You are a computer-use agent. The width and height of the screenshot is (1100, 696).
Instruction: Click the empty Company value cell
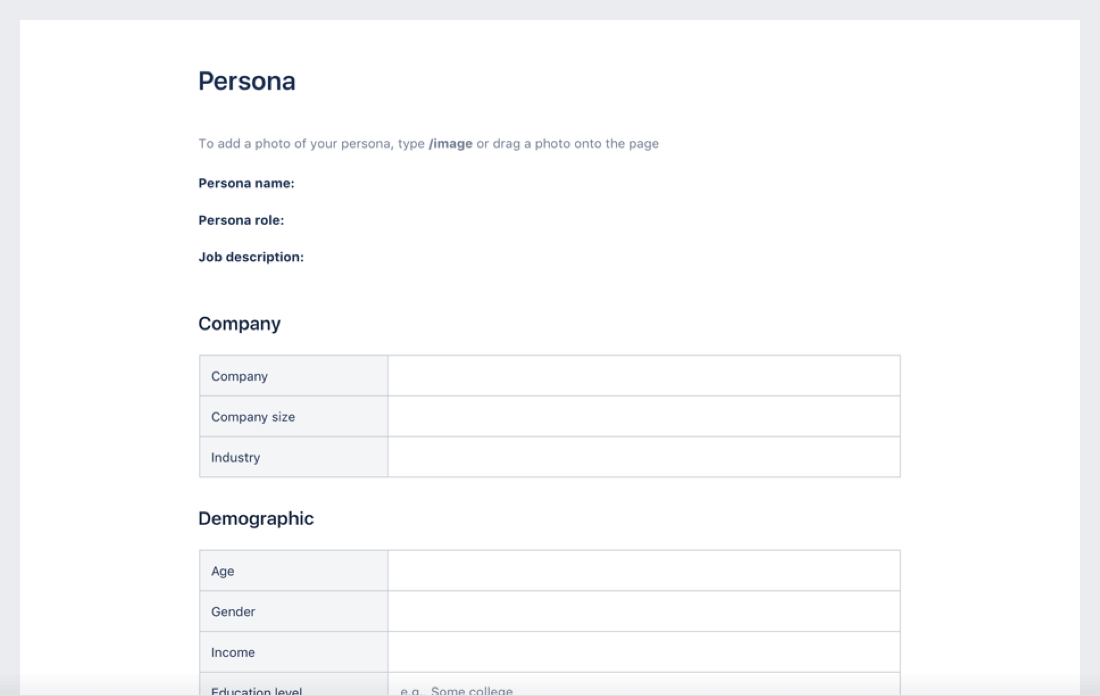(643, 376)
